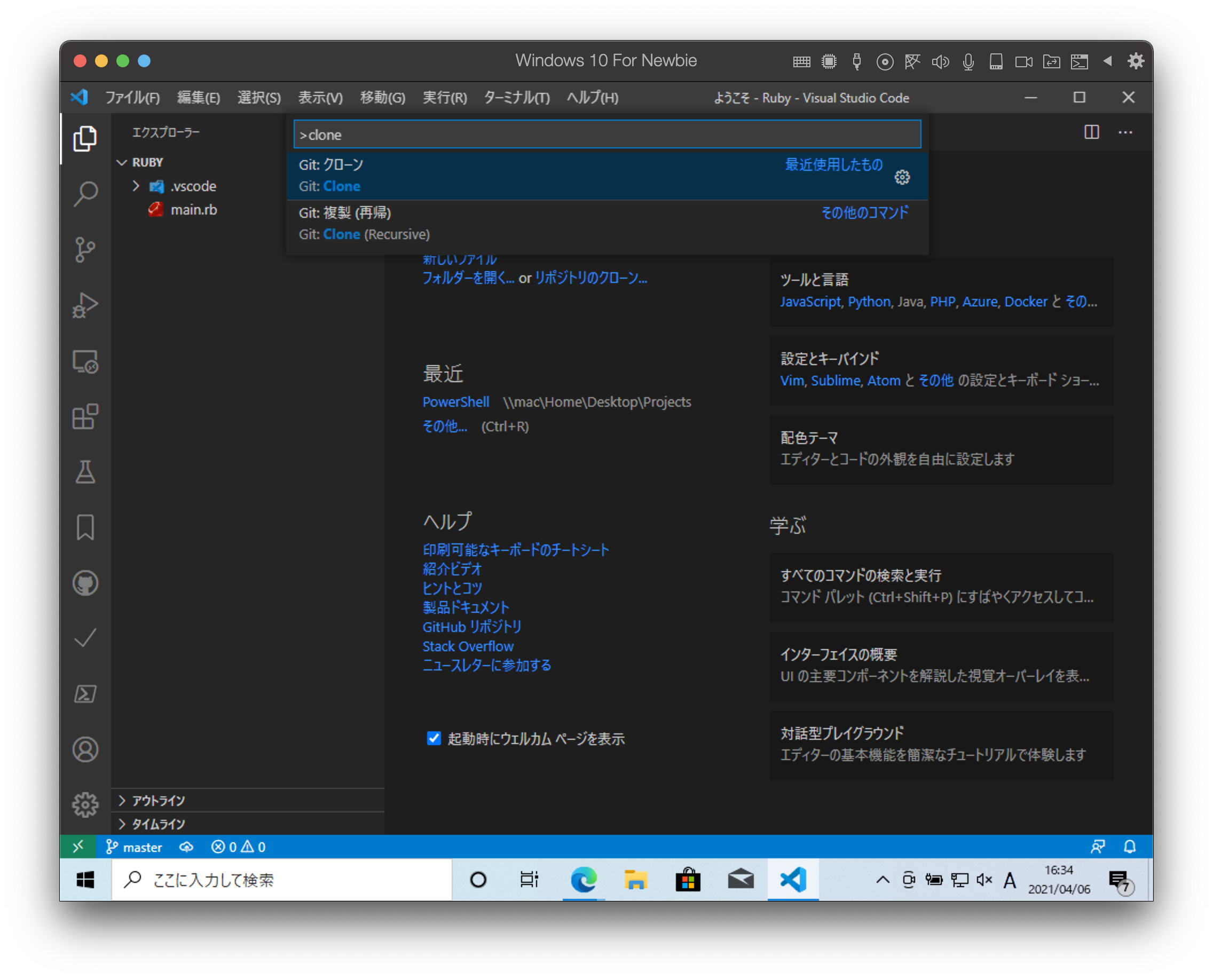Open the Accounts icon in the activity bar
The width and height of the screenshot is (1213, 980).
click(x=86, y=749)
